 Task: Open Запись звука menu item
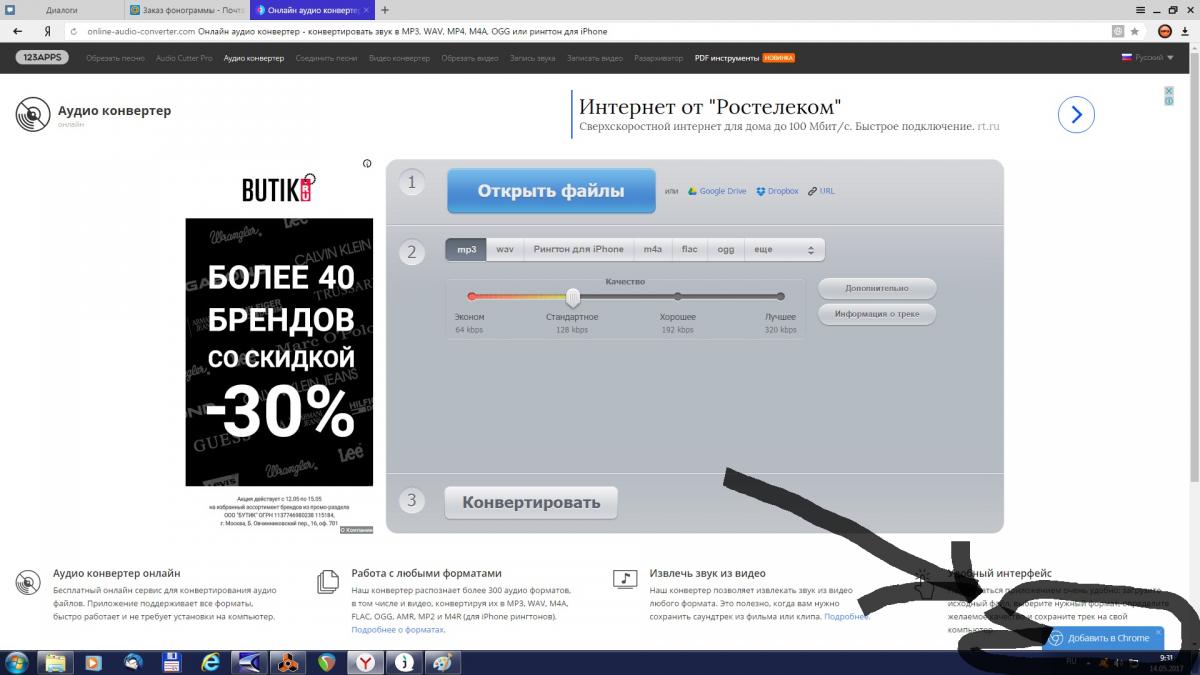(532, 58)
